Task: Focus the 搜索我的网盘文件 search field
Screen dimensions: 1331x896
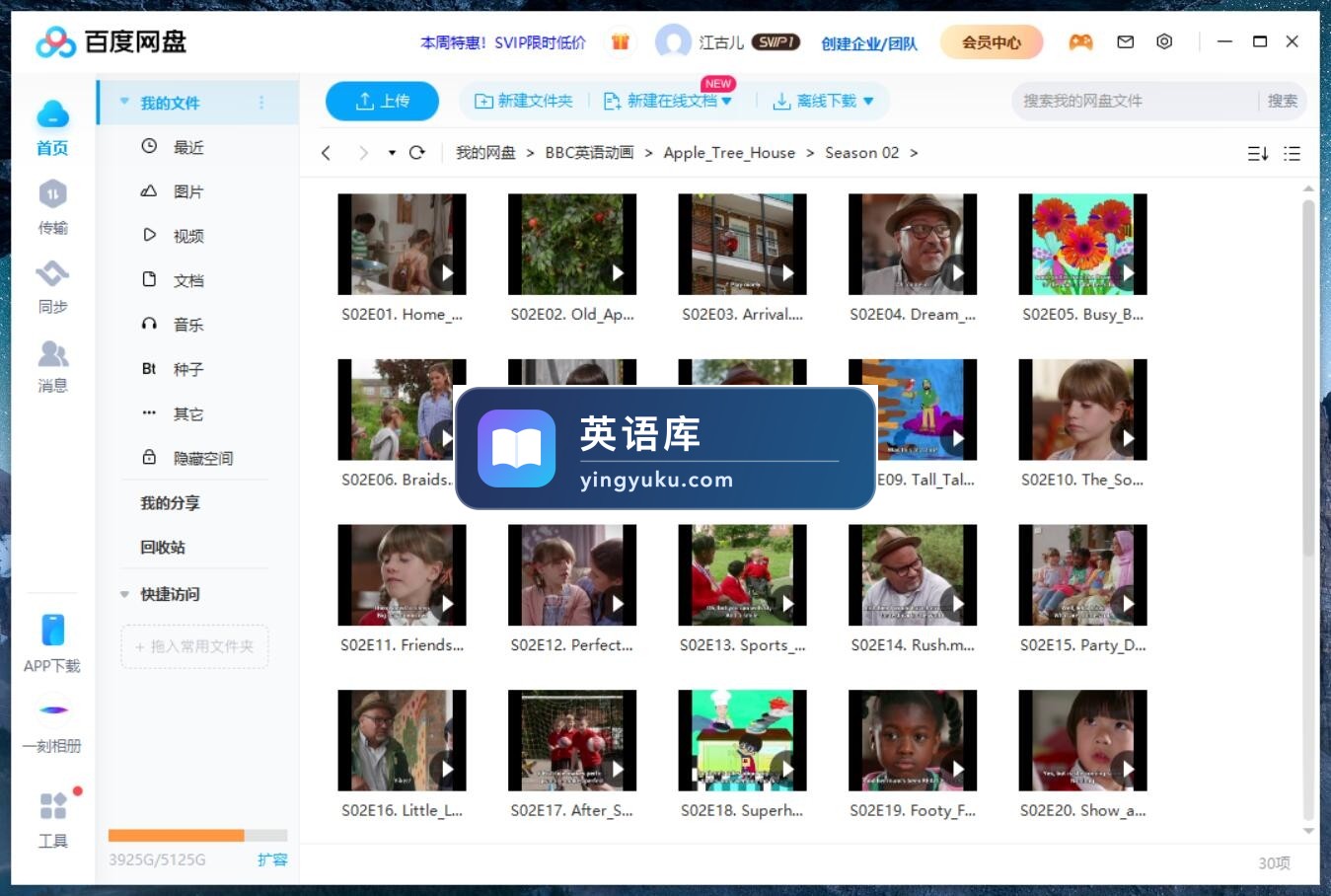Action: point(1135,101)
